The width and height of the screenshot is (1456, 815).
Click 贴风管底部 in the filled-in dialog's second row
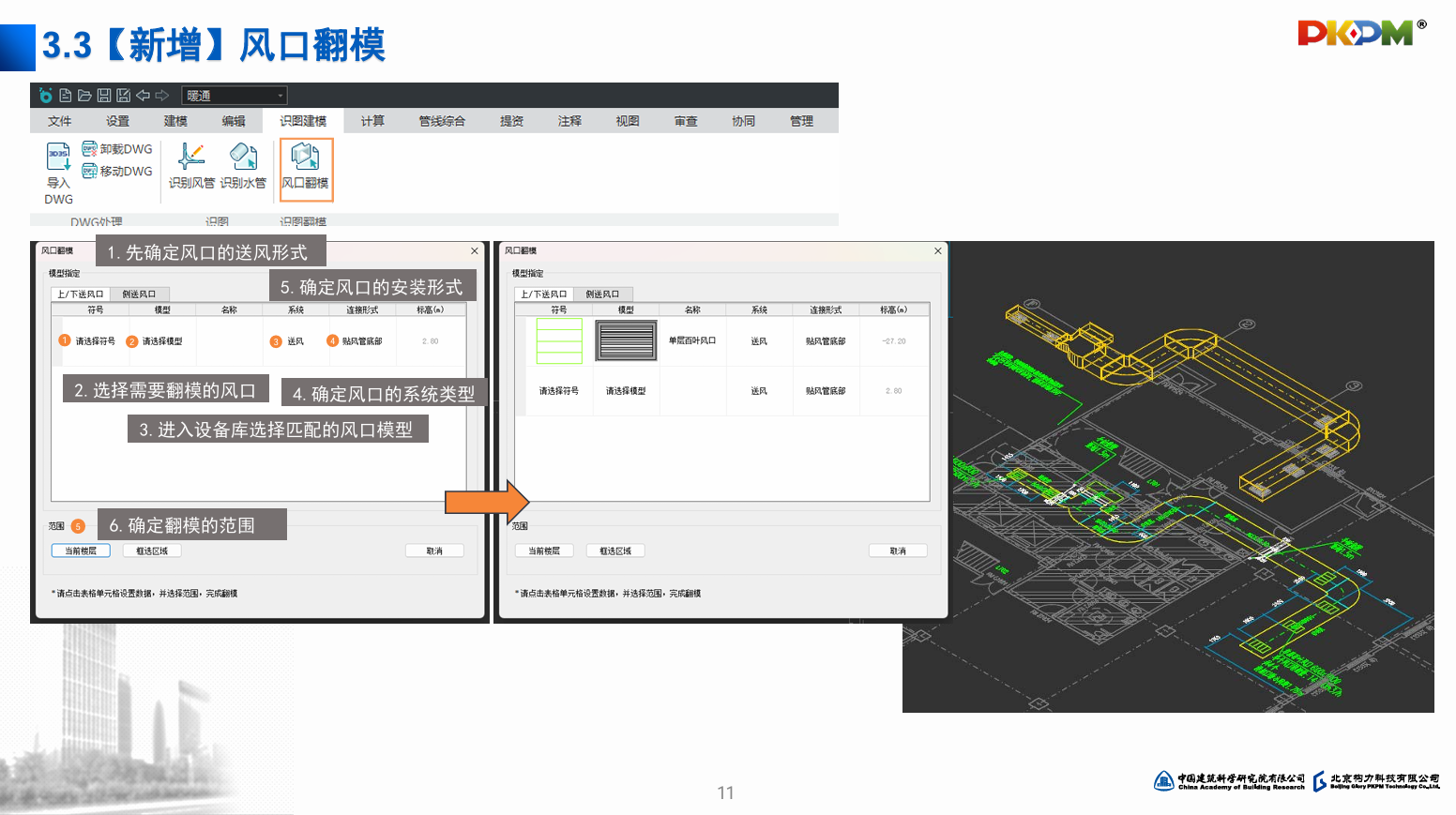(826, 391)
